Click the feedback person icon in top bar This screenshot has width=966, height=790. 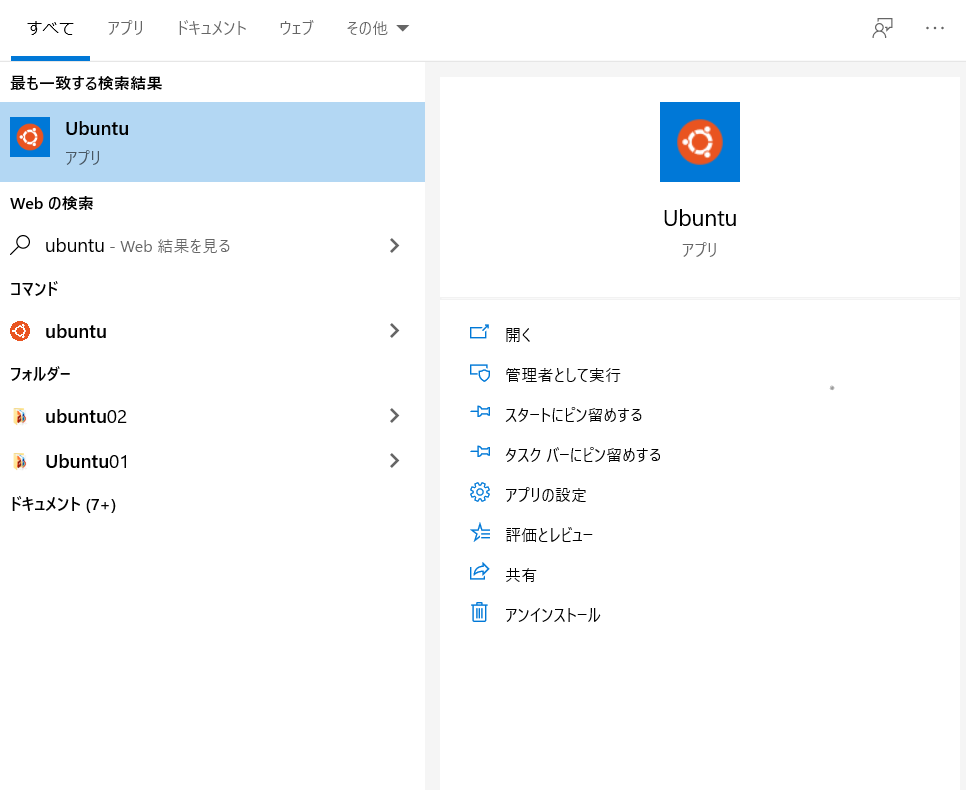(881, 28)
